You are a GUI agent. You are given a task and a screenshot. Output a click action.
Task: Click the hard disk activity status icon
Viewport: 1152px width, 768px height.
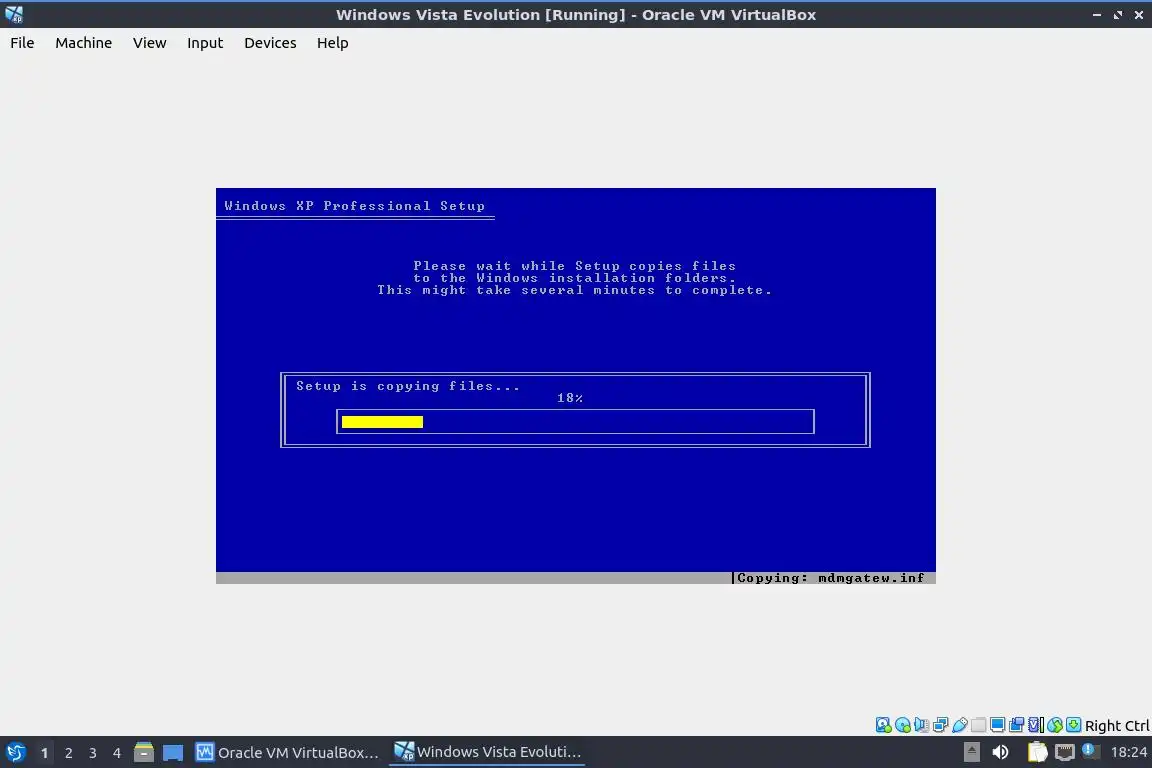coord(883,725)
